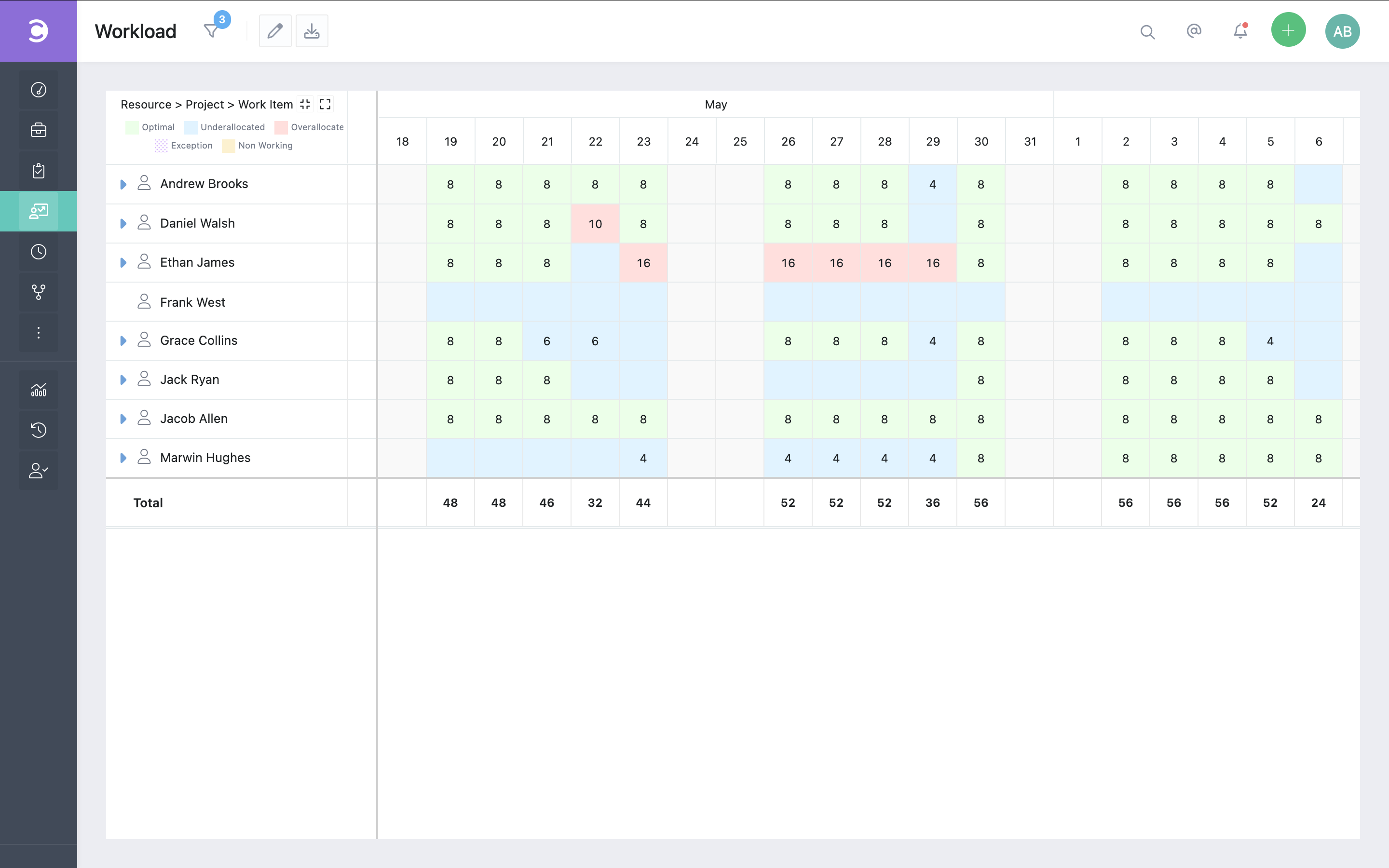Open the dashboard gauge sidebar item
Image resolution: width=1389 pixels, height=868 pixels.
(x=39, y=90)
